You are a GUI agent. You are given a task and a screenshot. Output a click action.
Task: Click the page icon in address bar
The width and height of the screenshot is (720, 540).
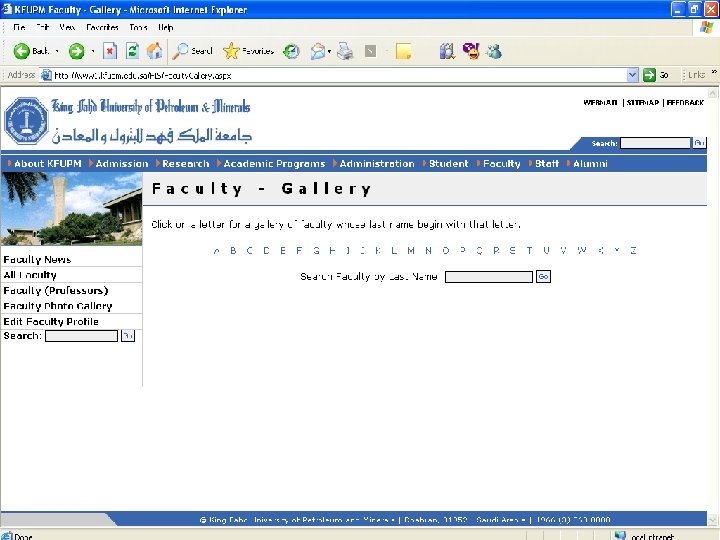[x=46, y=75]
